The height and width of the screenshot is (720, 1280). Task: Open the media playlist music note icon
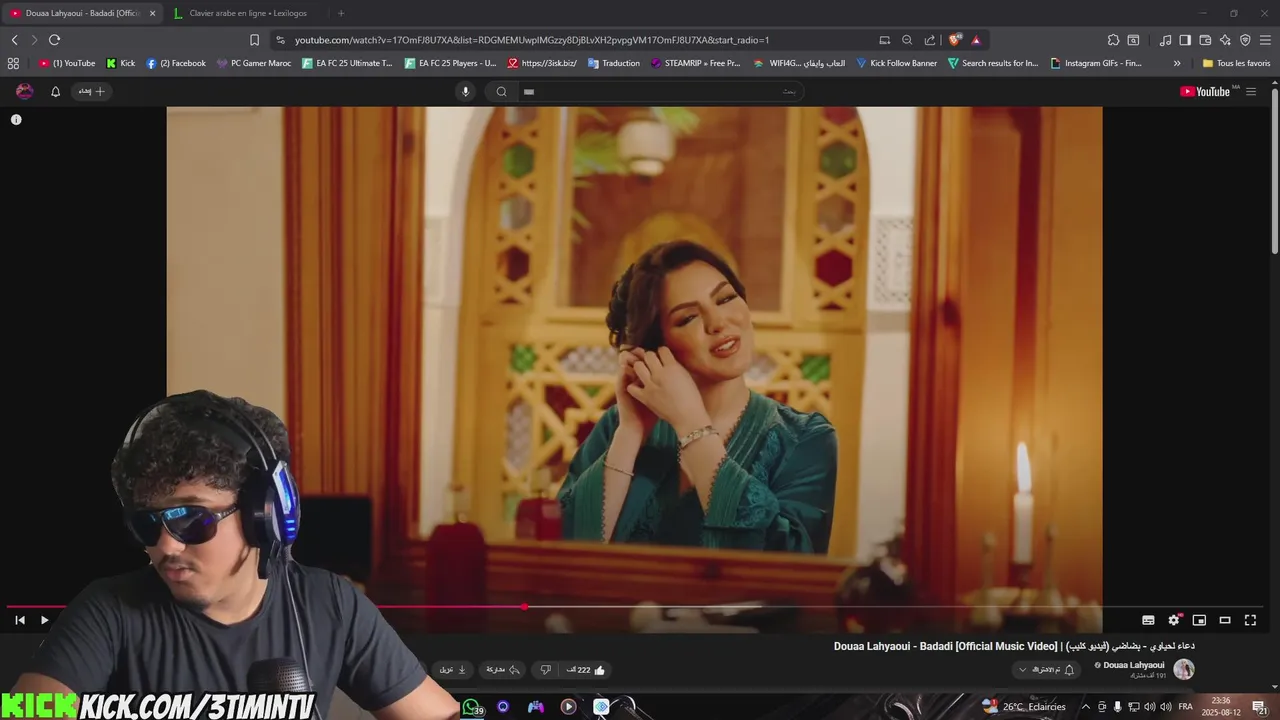[x=1165, y=40]
